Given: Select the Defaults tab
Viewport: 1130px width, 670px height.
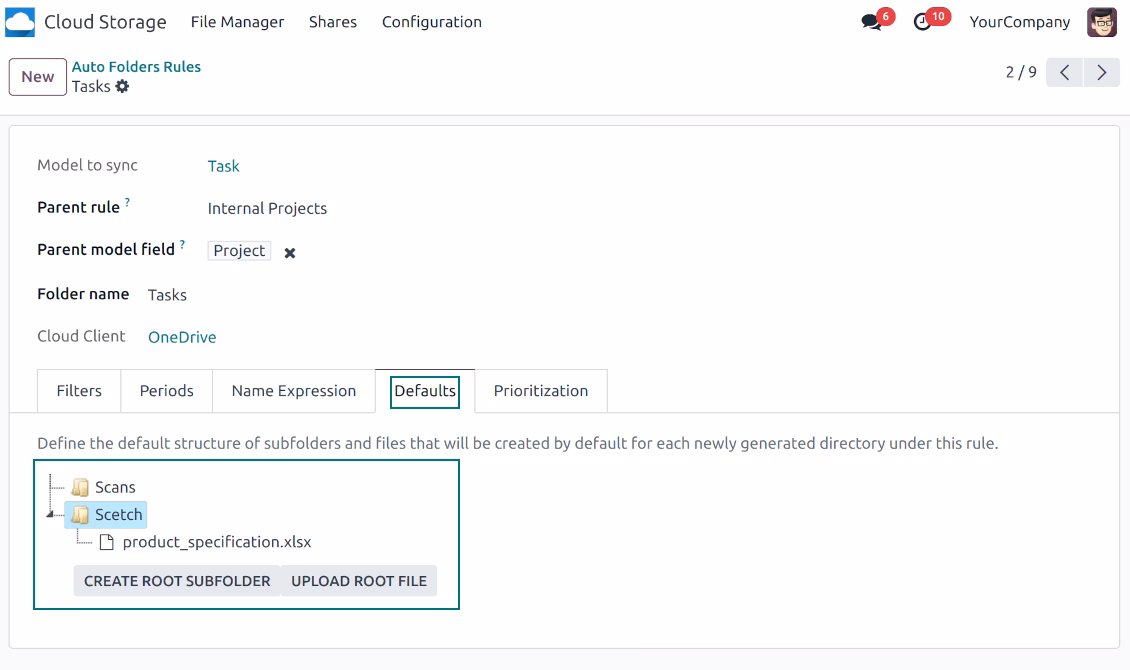Looking at the screenshot, I should tap(425, 390).
